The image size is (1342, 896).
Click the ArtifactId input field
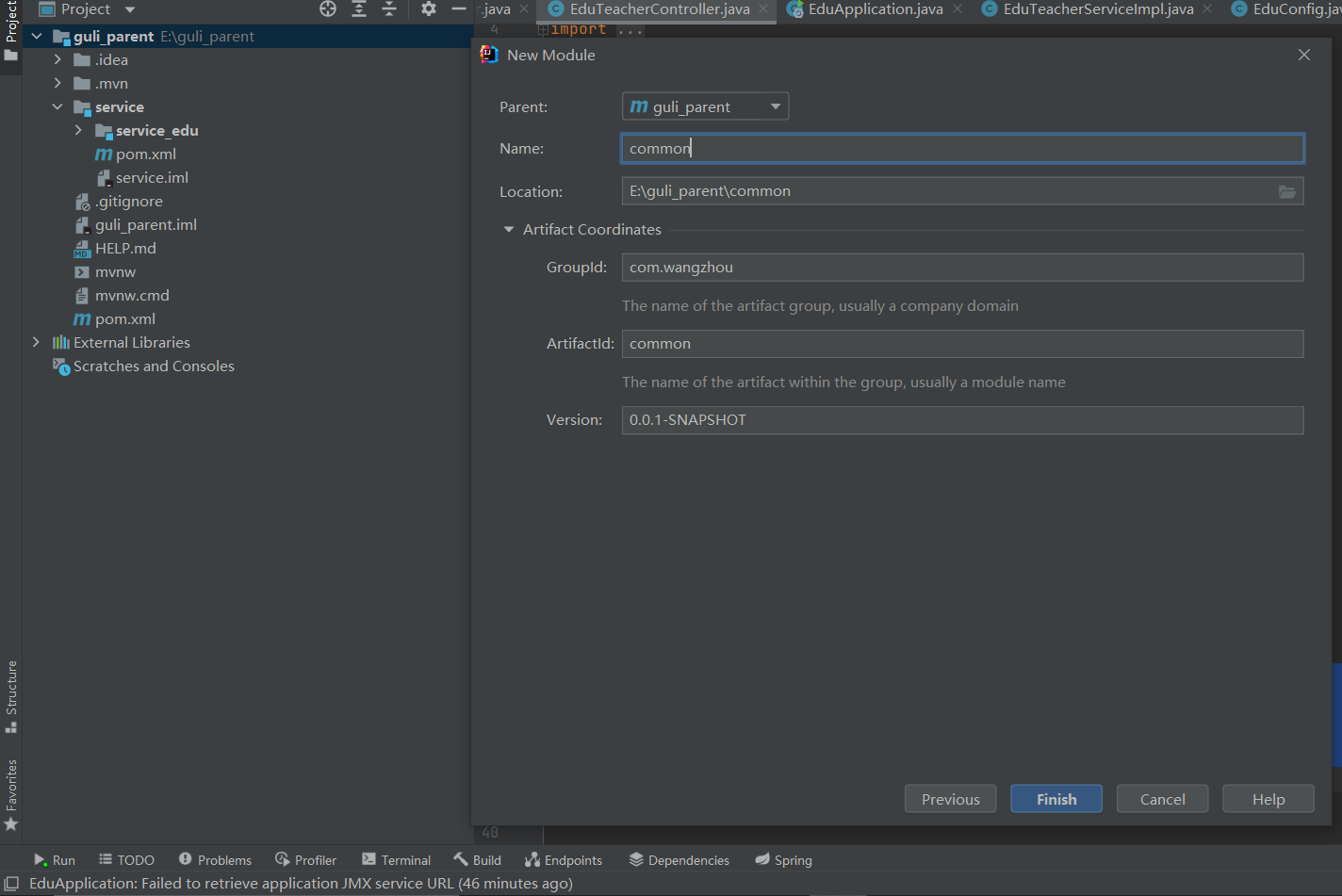(962, 343)
